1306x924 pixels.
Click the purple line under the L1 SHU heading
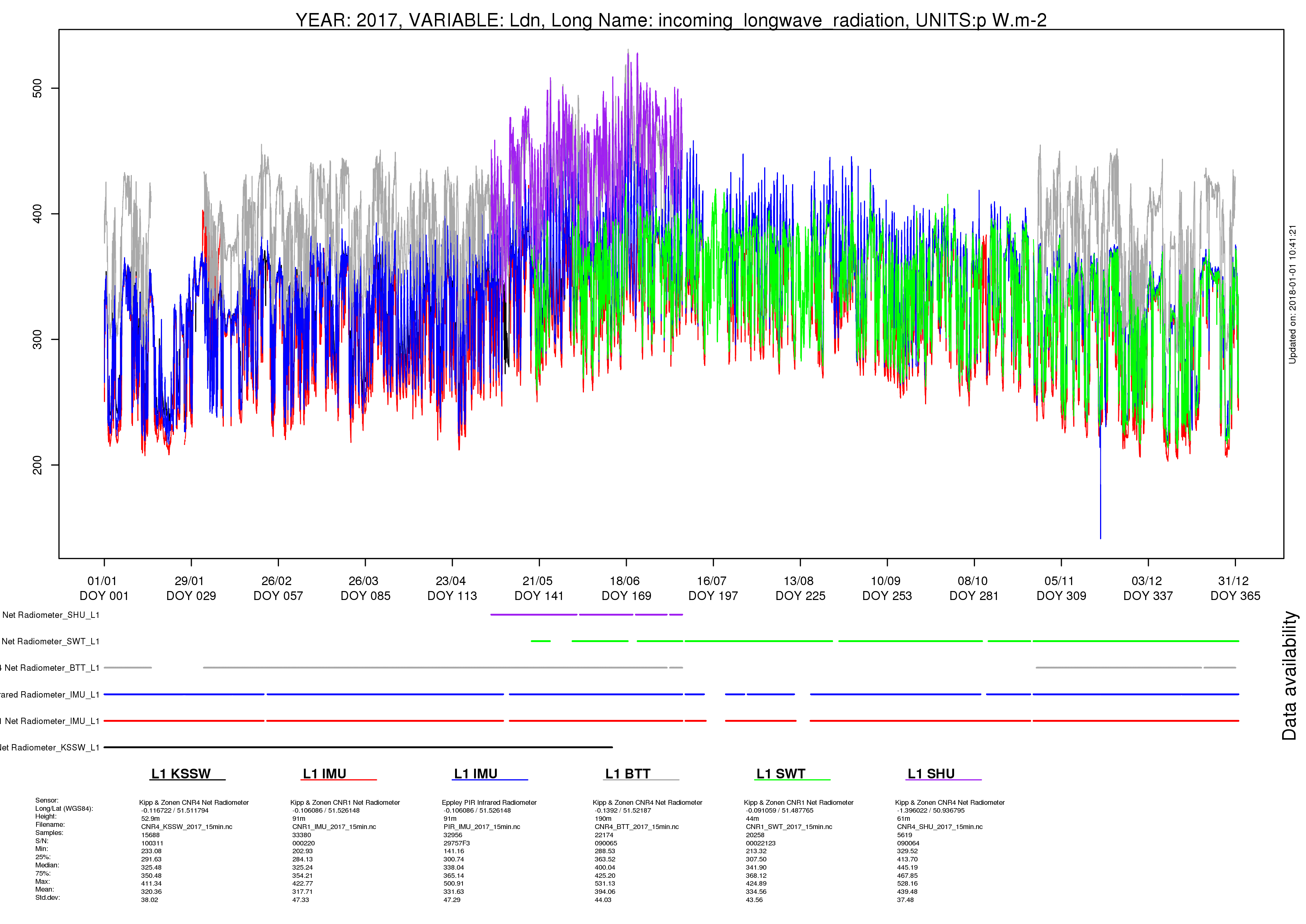(x=943, y=779)
